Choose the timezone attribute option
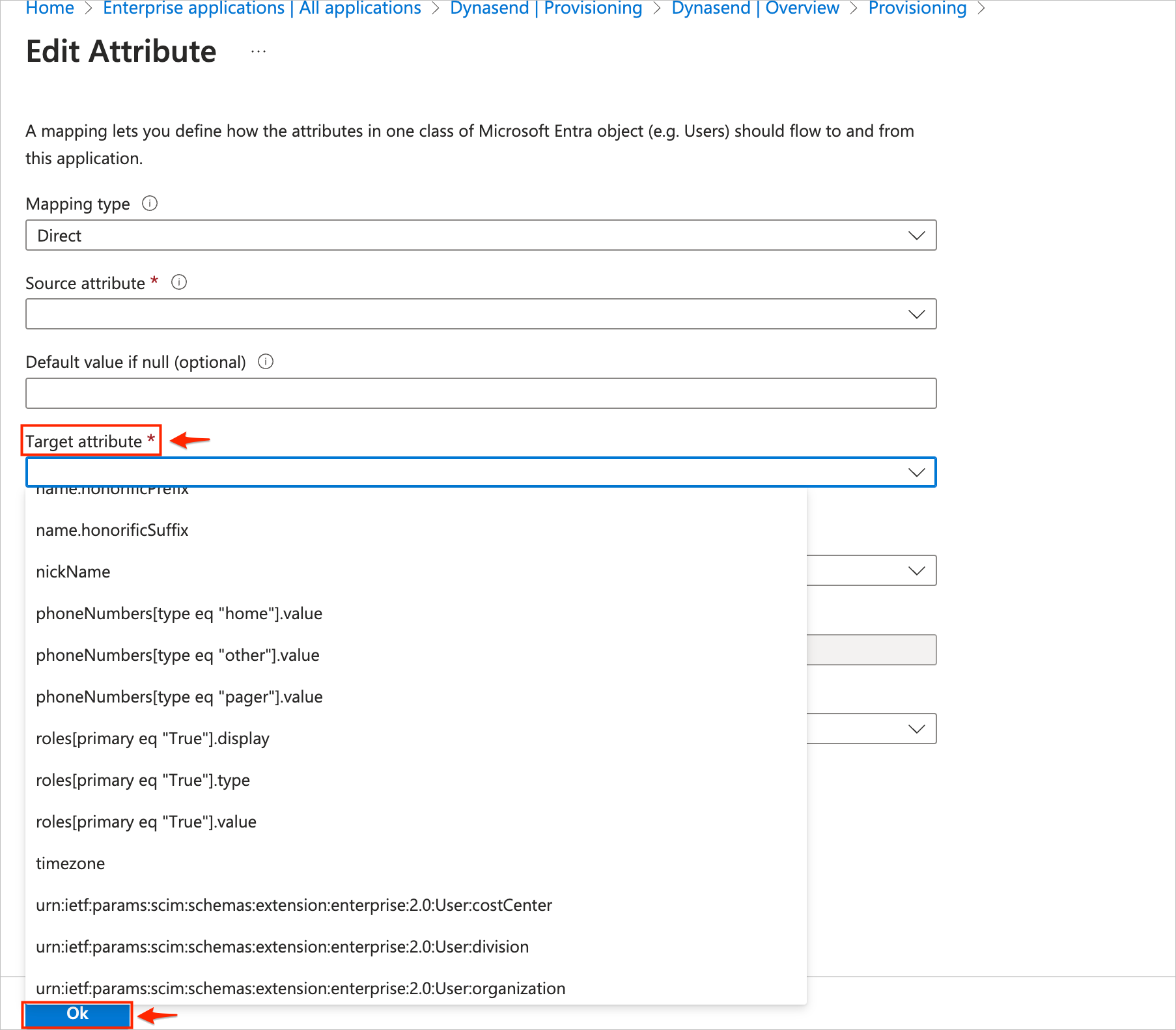This screenshot has height=1030, width=1176. point(70,863)
